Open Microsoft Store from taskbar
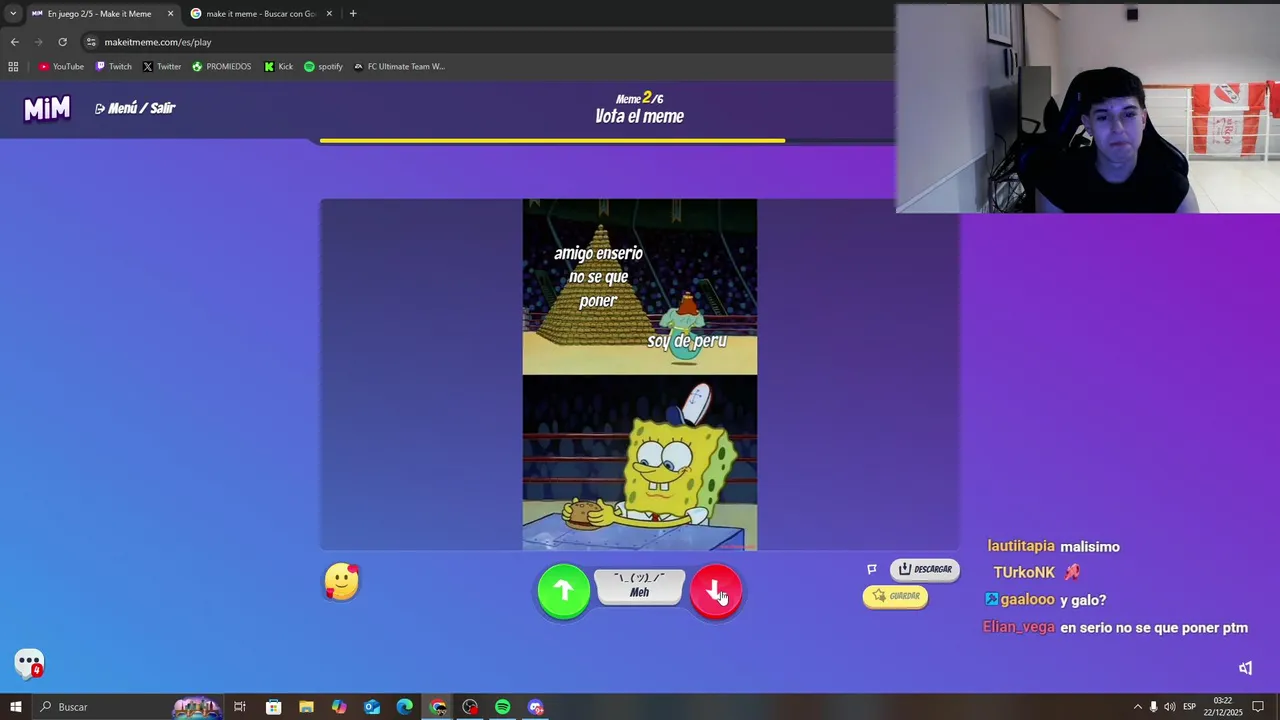 pos(273,707)
